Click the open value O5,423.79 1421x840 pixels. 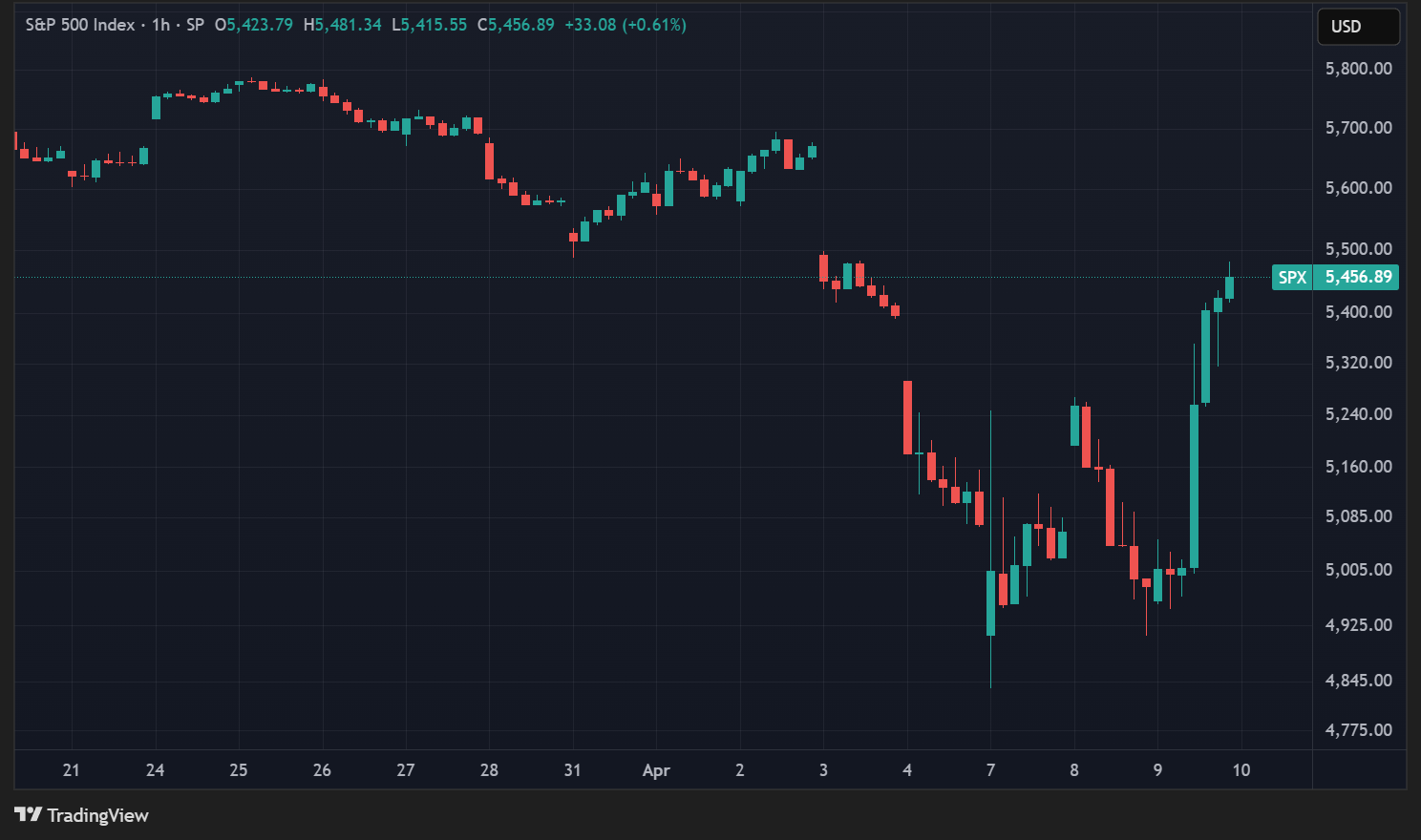point(254,25)
